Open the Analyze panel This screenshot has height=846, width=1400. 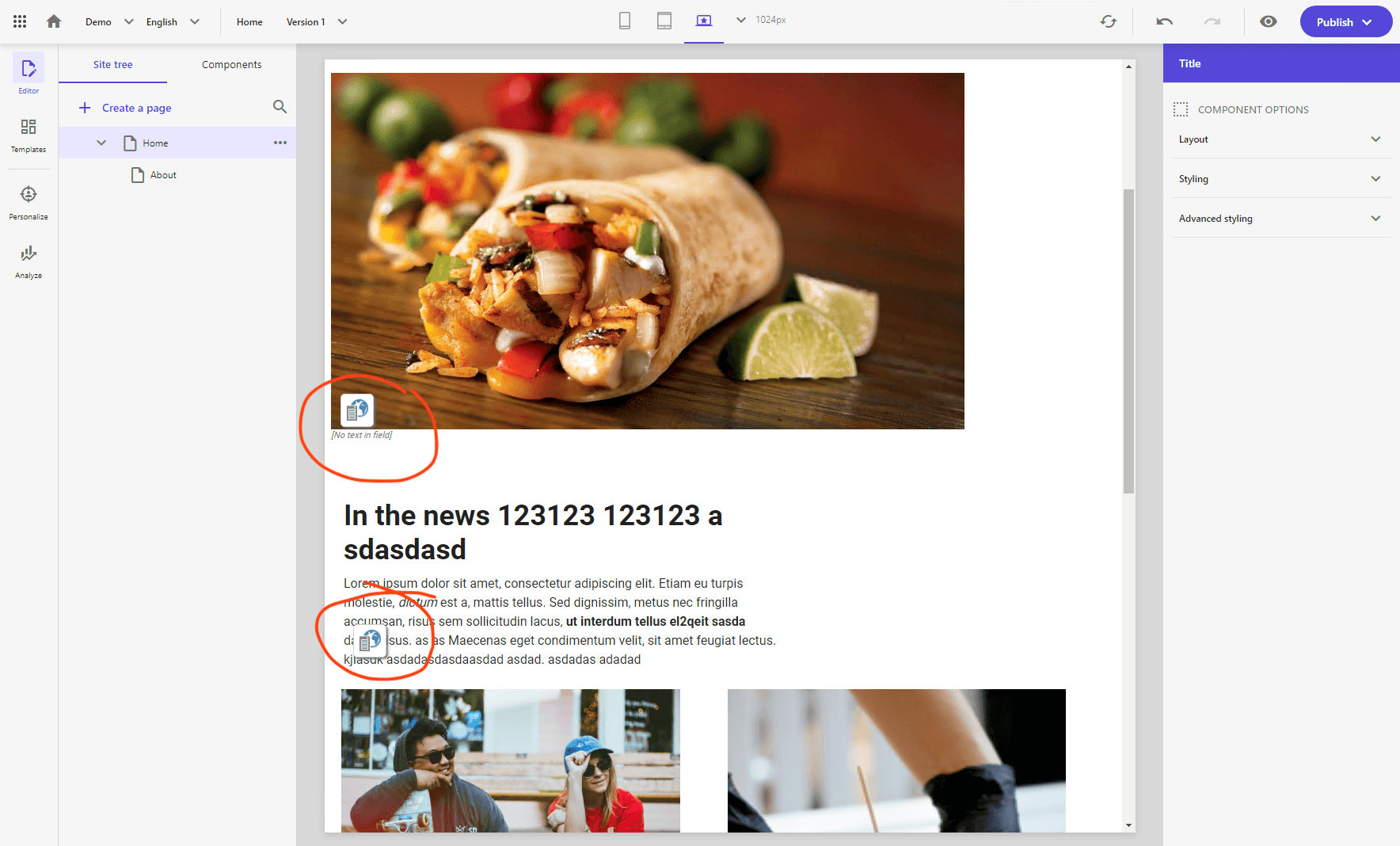click(29, 261)
